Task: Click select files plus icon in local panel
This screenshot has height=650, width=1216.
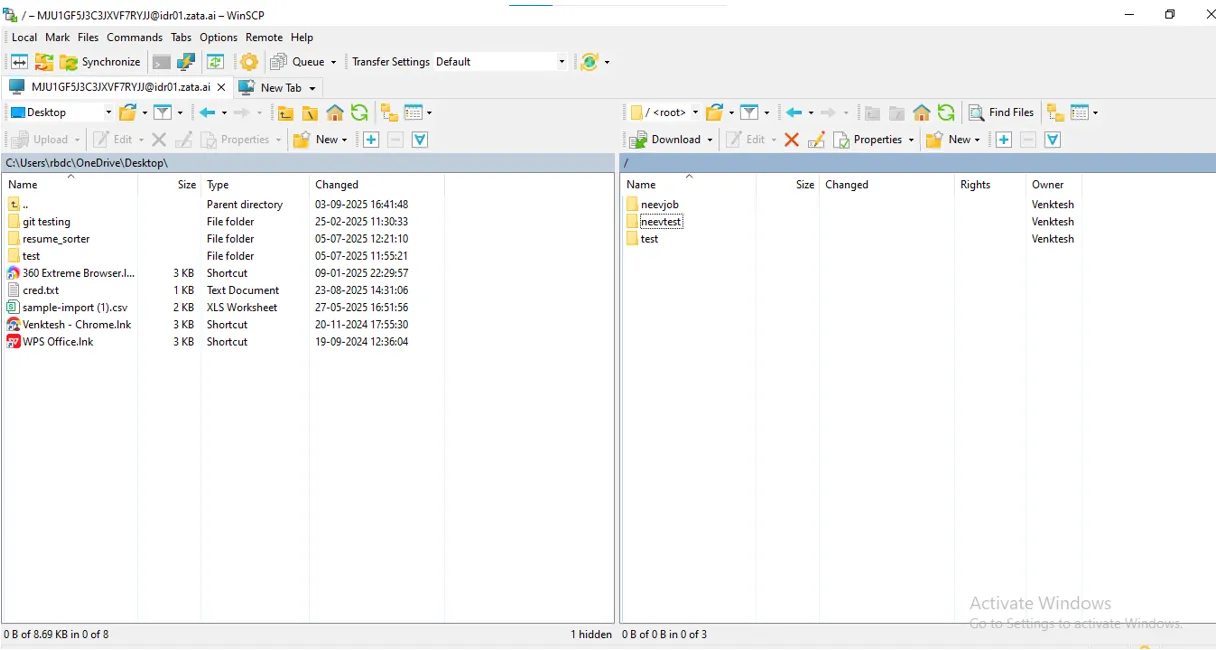Action: (x=371, y=140)
